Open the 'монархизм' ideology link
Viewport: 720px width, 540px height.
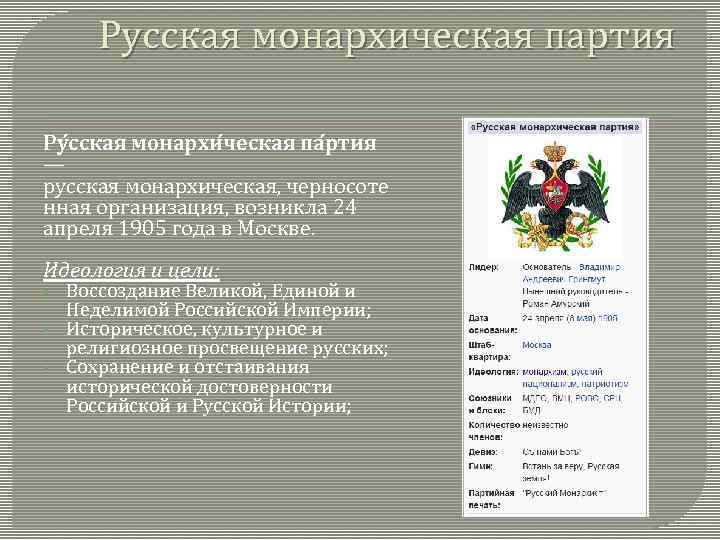click(544, 371)
